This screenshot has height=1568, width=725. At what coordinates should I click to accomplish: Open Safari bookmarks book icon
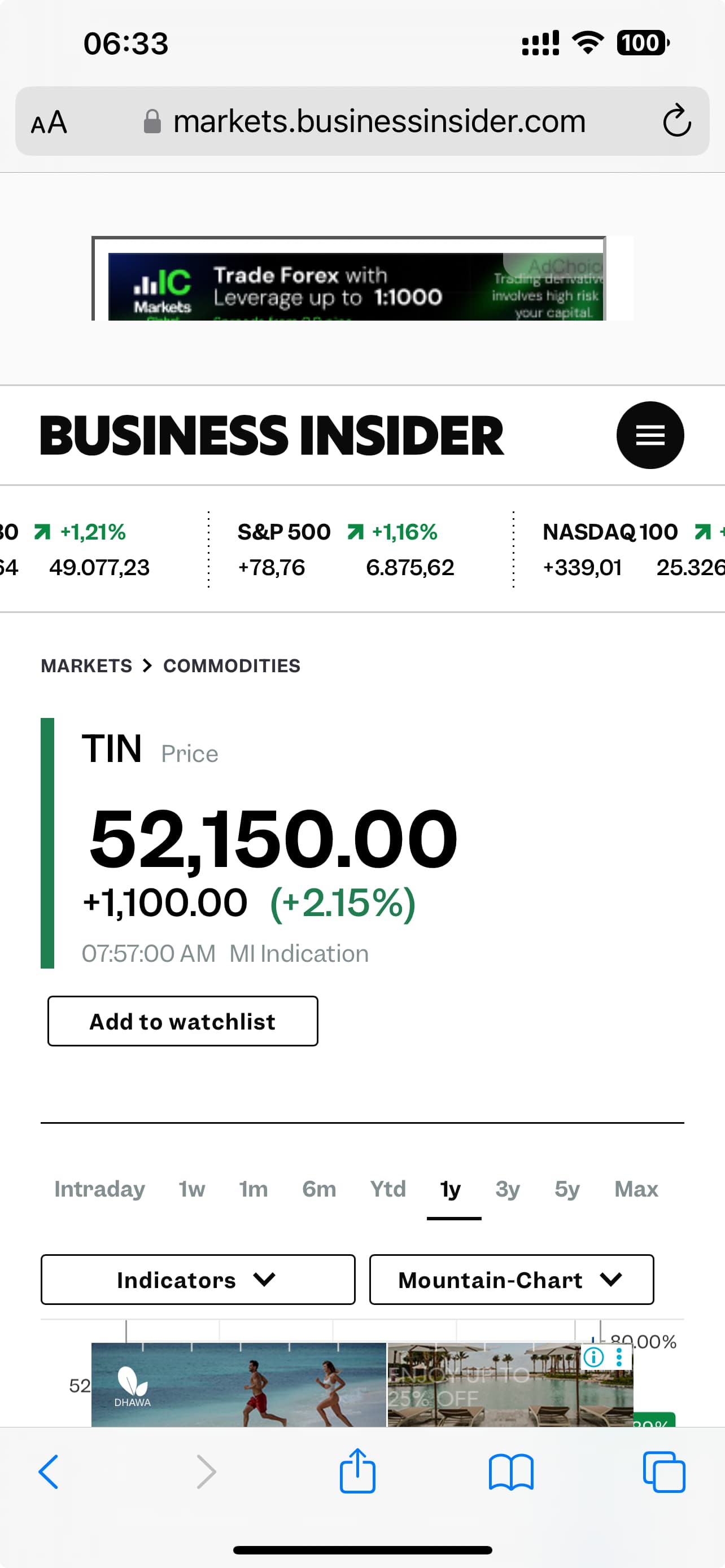[x=511, y=1472]
